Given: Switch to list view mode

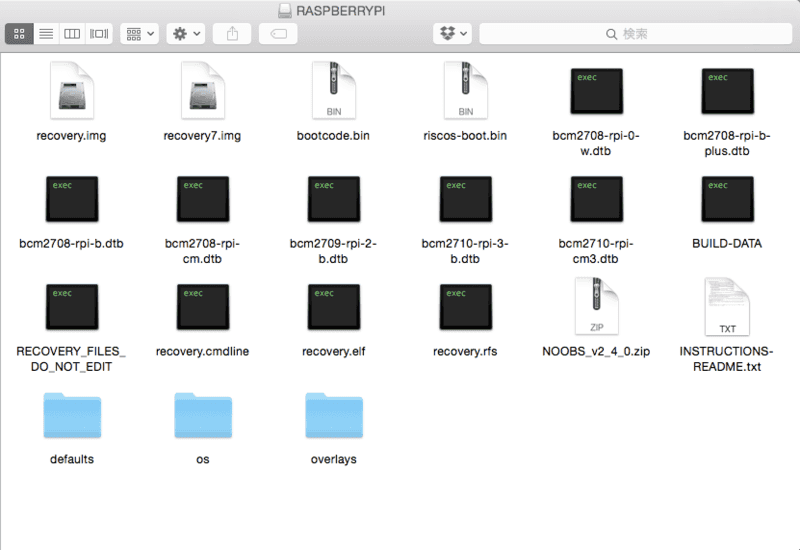Looking at the screenshot, I should (x=46, y=34).
